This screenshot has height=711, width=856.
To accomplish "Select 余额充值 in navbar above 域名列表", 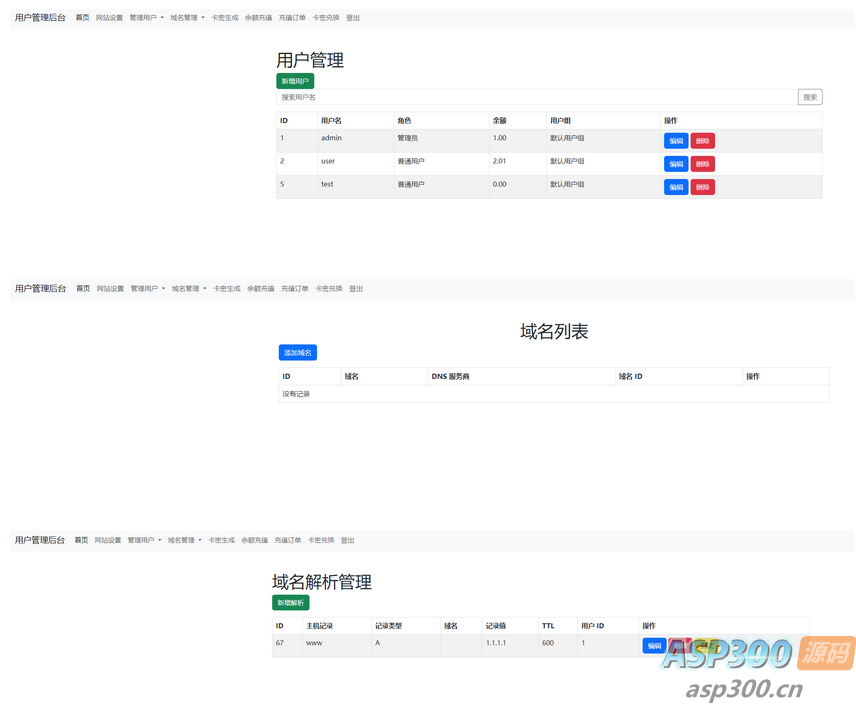I will click(260, 288).
